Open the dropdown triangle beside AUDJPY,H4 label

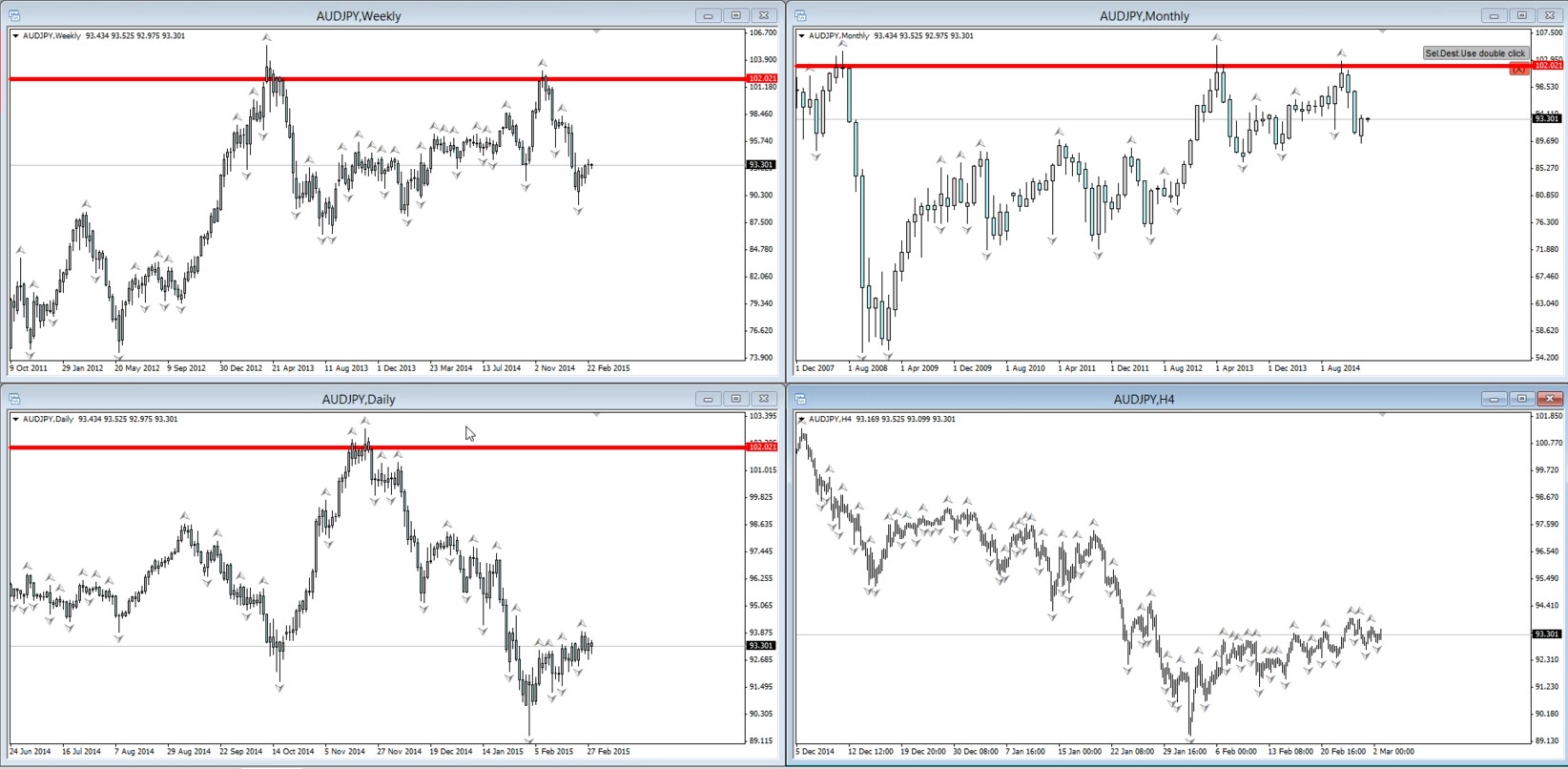(x=801, y=419)
